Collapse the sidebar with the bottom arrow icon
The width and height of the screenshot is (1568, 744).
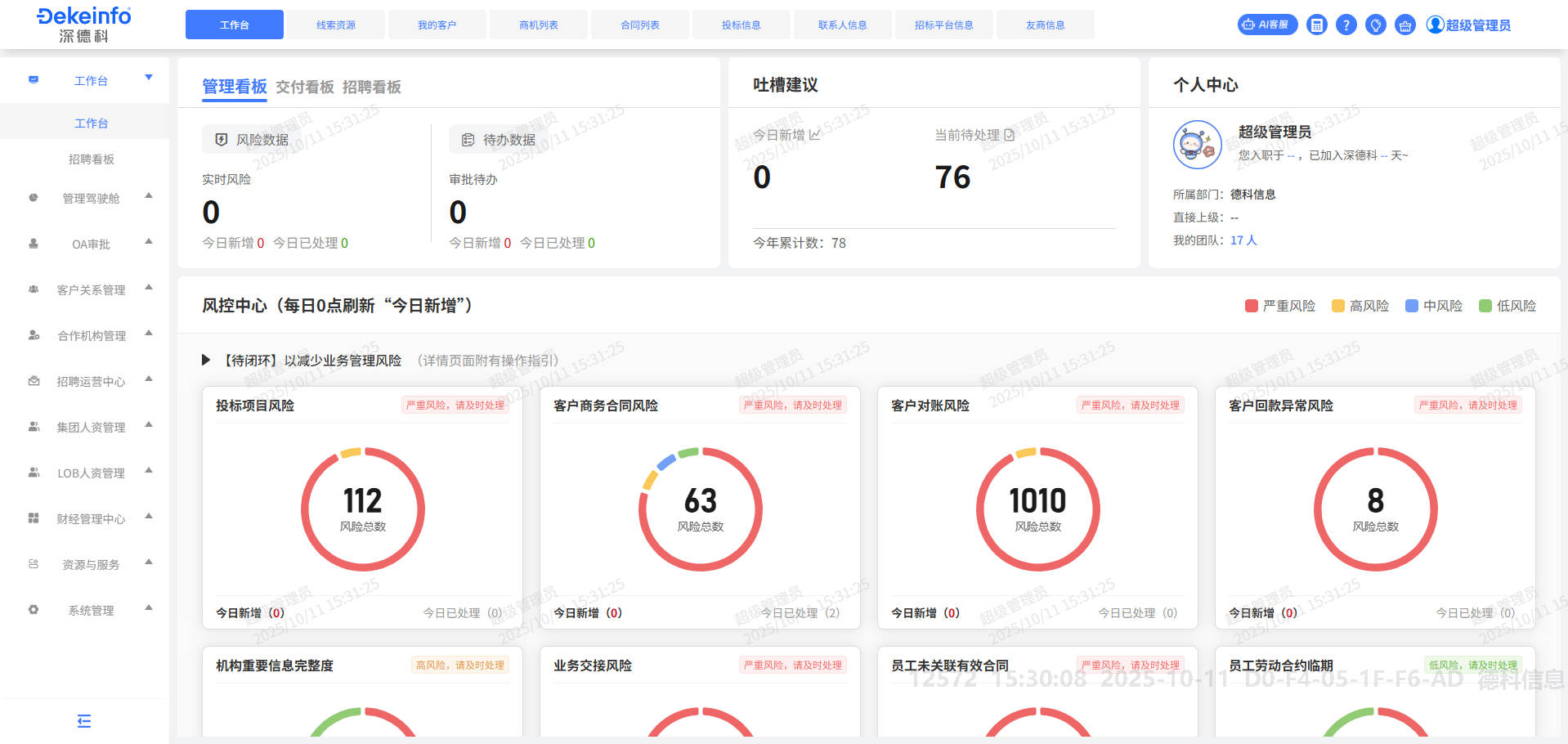83,721
